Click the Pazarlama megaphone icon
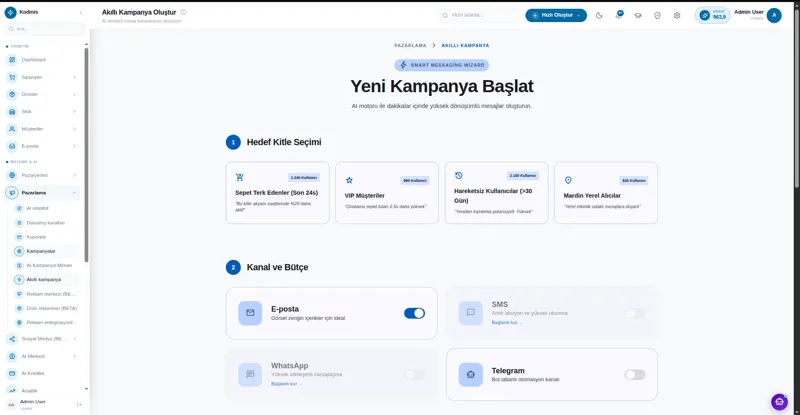Viewport: 800px width, 415px height. click(12, 192)
